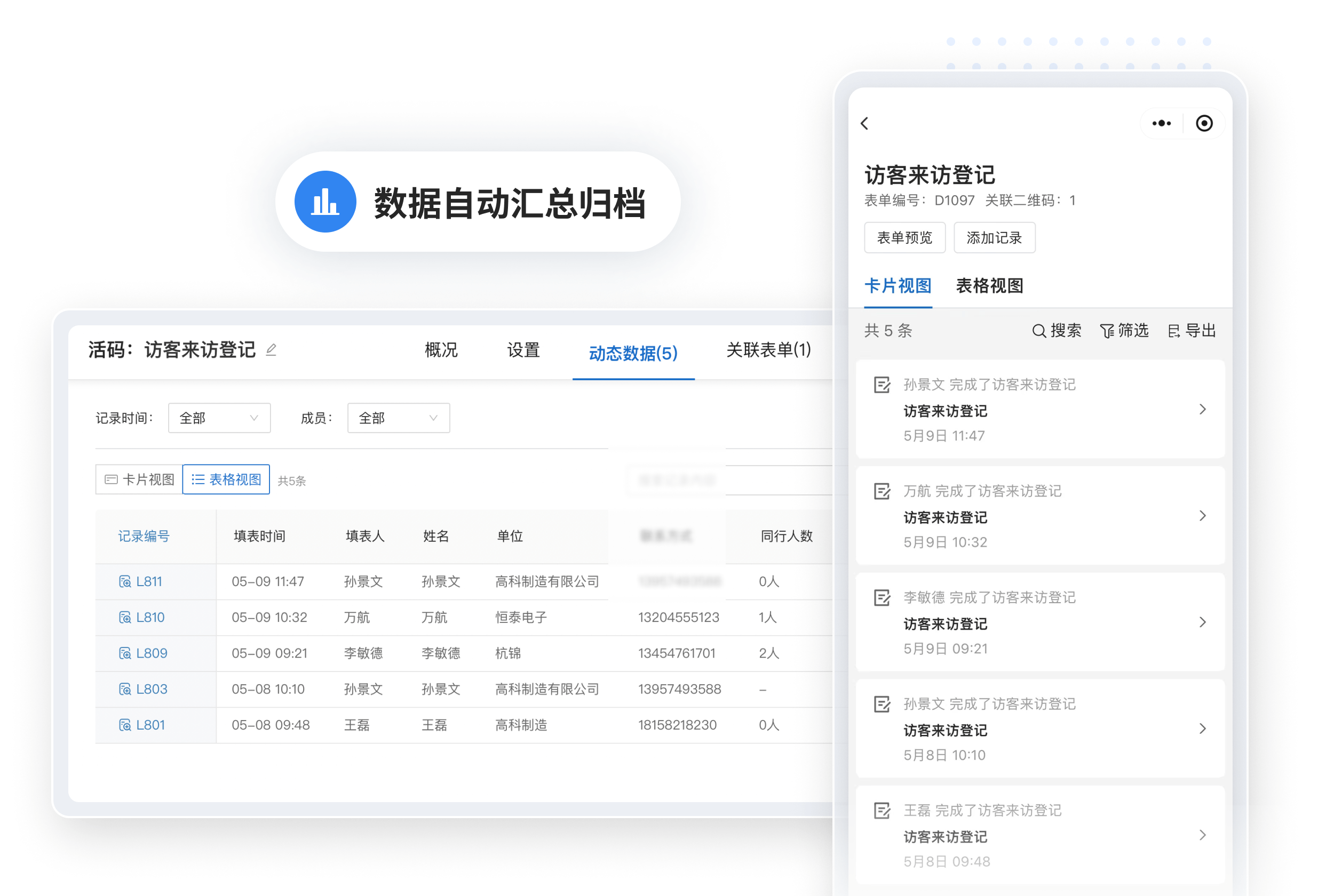The height and width of the screenshot is (896, 1318).
Task: Click the 表单预览 button
Action: [x=904, y=238]
